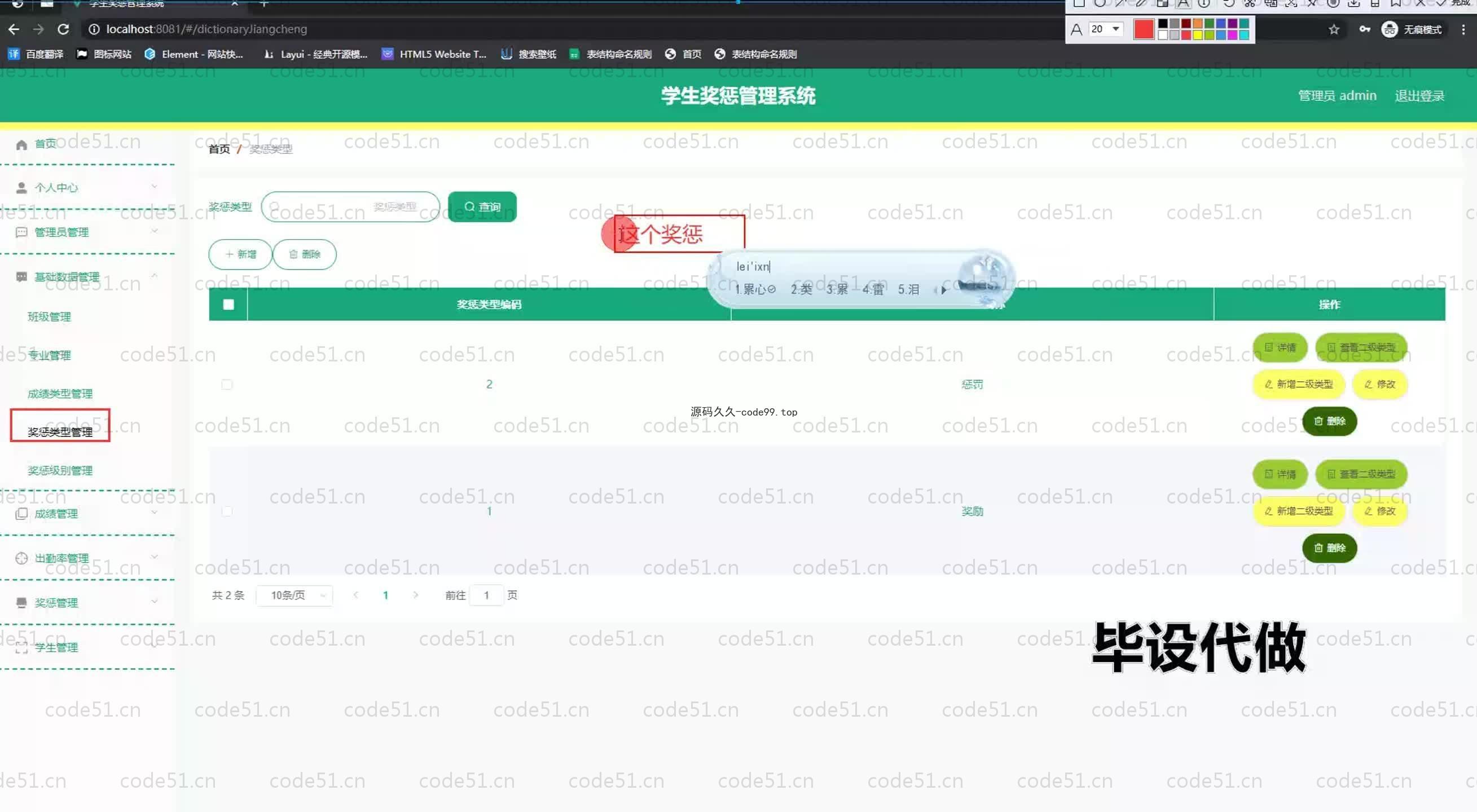Image resolution: width=1477 pixels, height=812 pixels.
Task: Click page number 1 in pagination
Action: click(x=385, y=595)
